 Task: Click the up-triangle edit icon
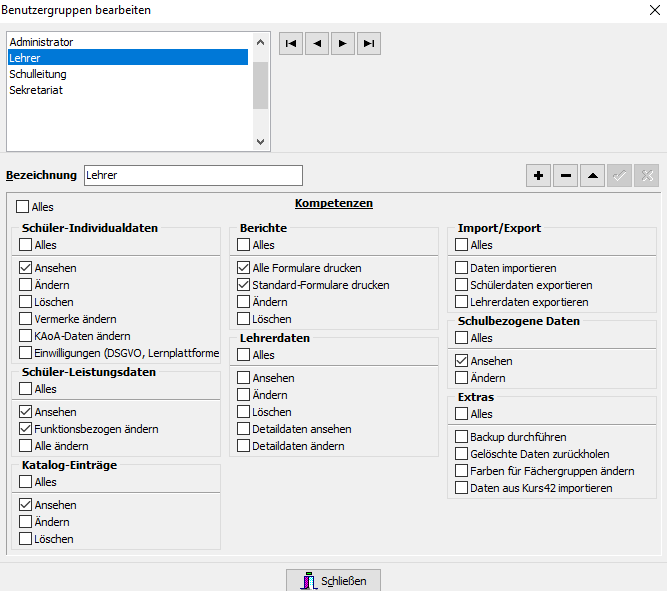[x=592, y=176]
